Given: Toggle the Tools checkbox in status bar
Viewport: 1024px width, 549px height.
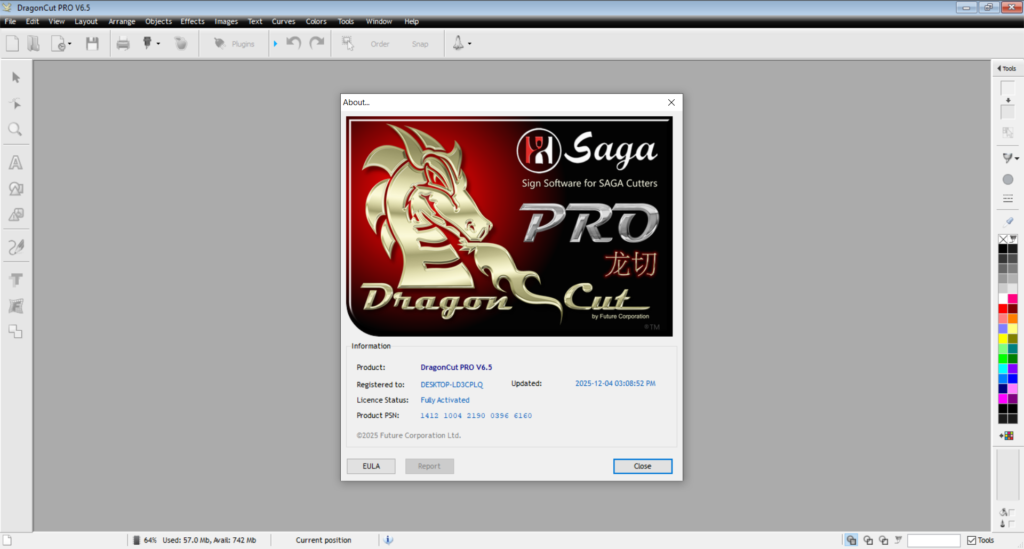Looking at the screenshot, I should [972, 540].
